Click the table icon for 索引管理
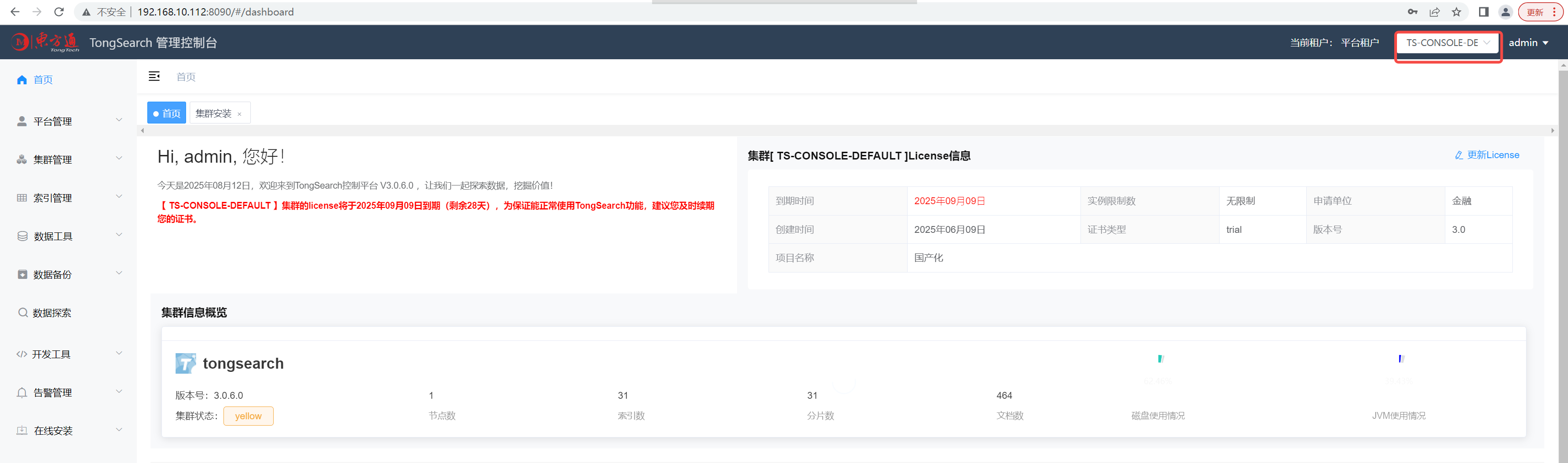Viewport: 1568px width, 463px height. [x=22, y=198]
